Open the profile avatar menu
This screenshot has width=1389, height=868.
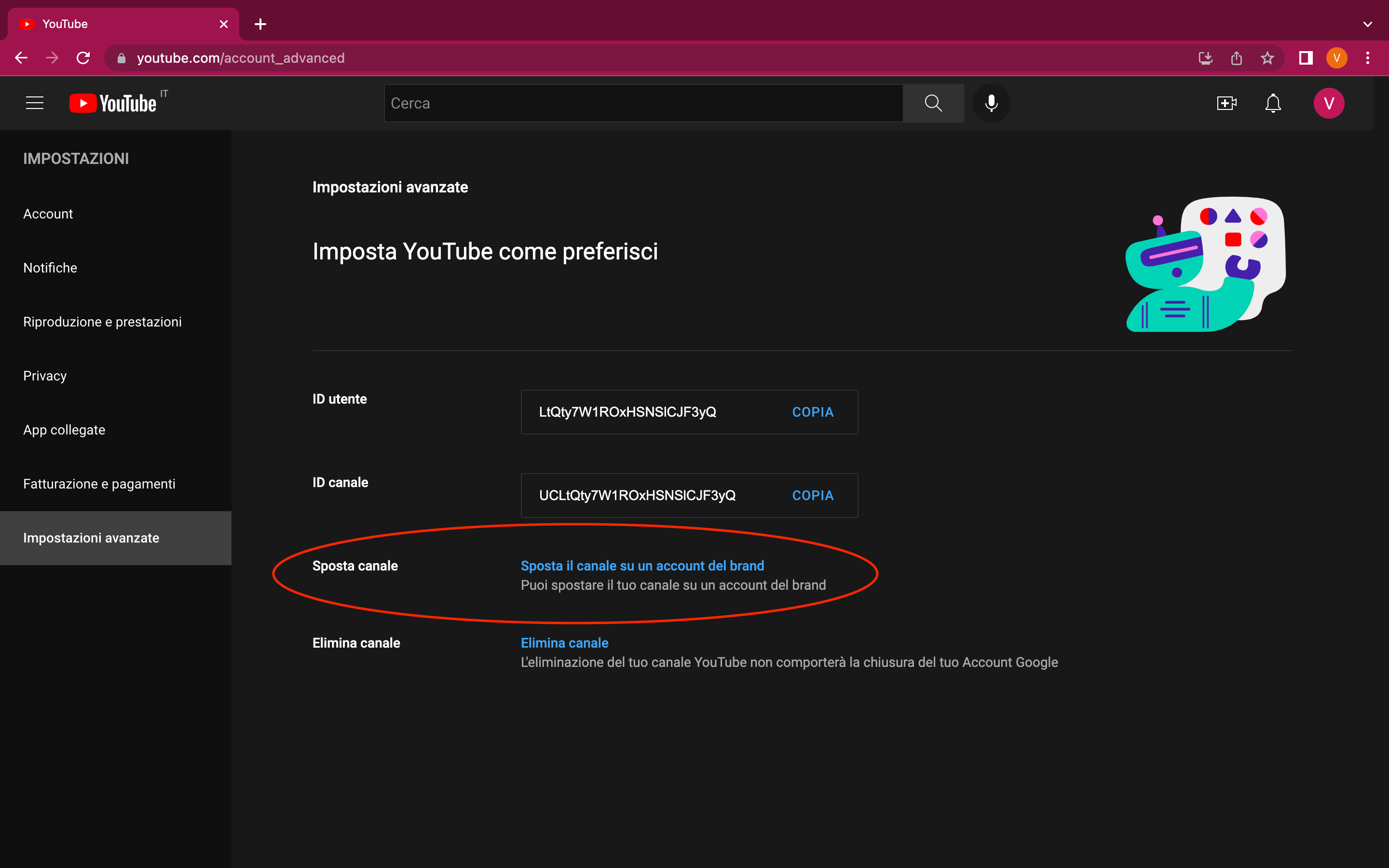pyautogui.click(x=1329, y=103)
